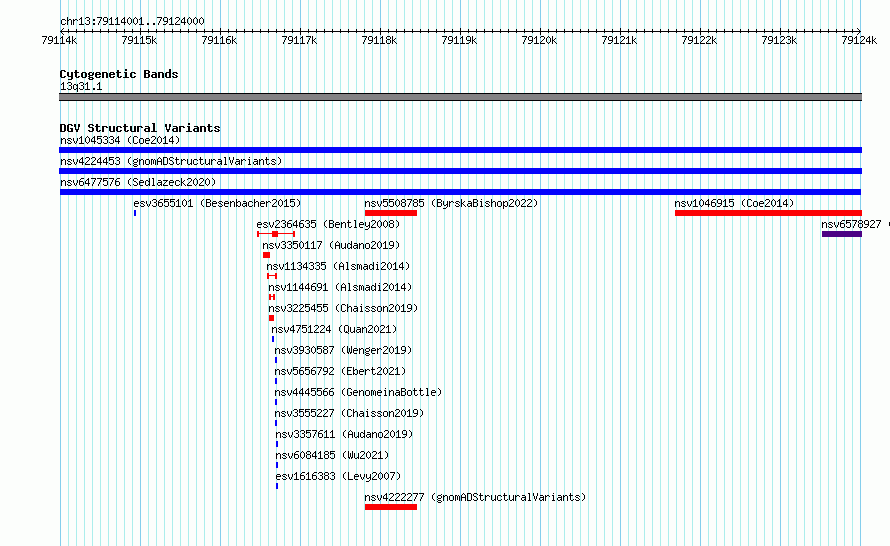Viewport: 890px width, 546px height.
Task: Click the 79116k ruler tick label
Action: pos(219,40)
